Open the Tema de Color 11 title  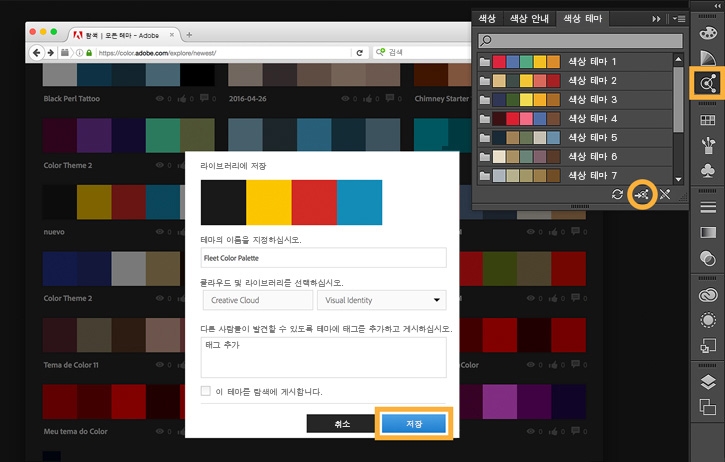click(71, 365)
